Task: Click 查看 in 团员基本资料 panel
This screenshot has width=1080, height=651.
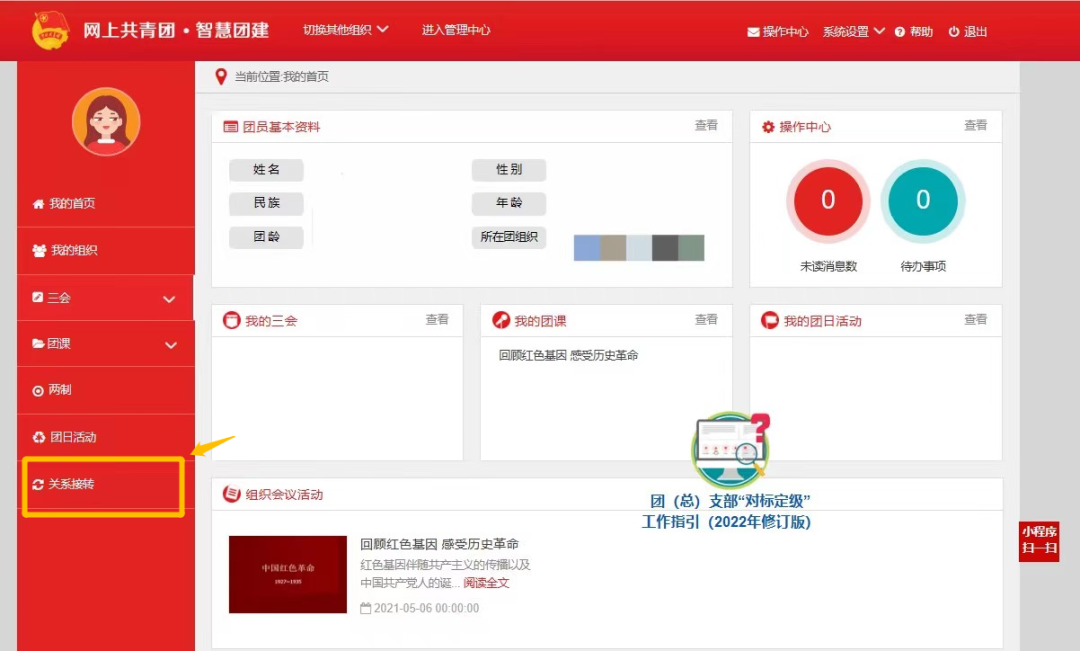Action: pos(706,126)
